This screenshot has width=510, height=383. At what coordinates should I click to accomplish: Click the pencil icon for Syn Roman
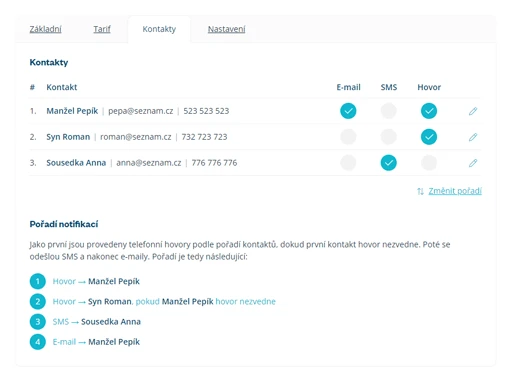[473, 137]
